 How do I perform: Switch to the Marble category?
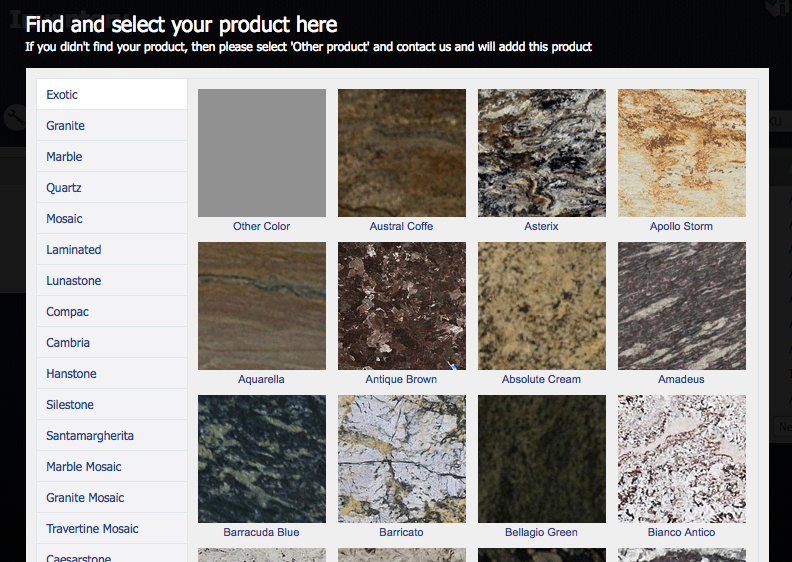coord(112,157)
